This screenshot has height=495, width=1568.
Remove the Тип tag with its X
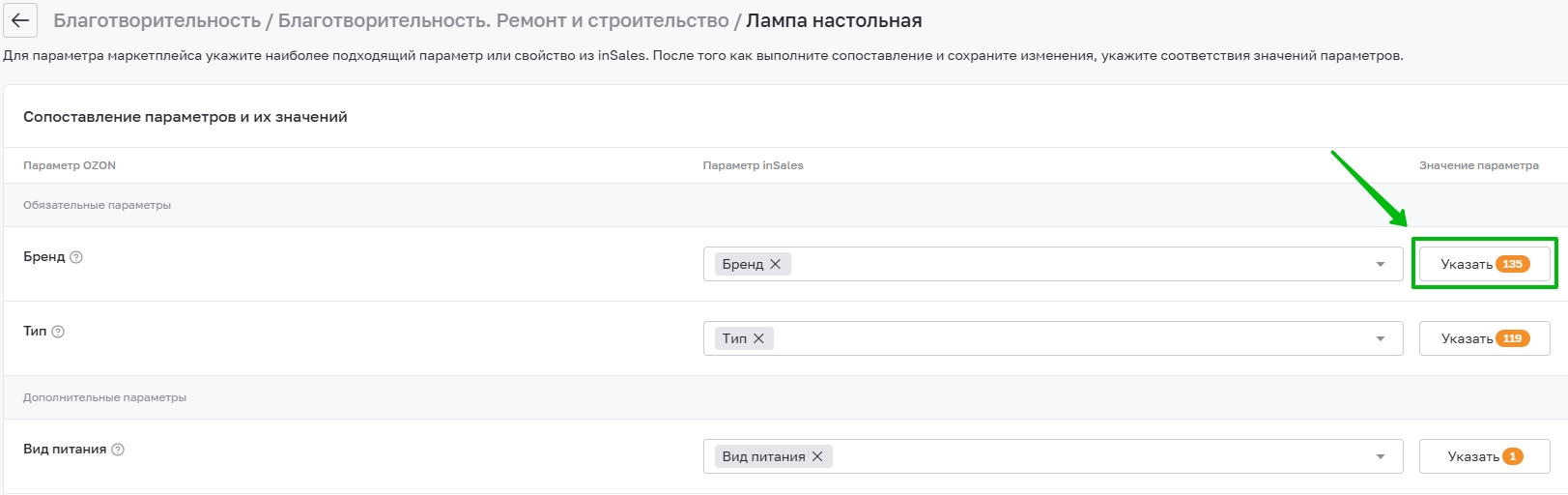(758, 338)
